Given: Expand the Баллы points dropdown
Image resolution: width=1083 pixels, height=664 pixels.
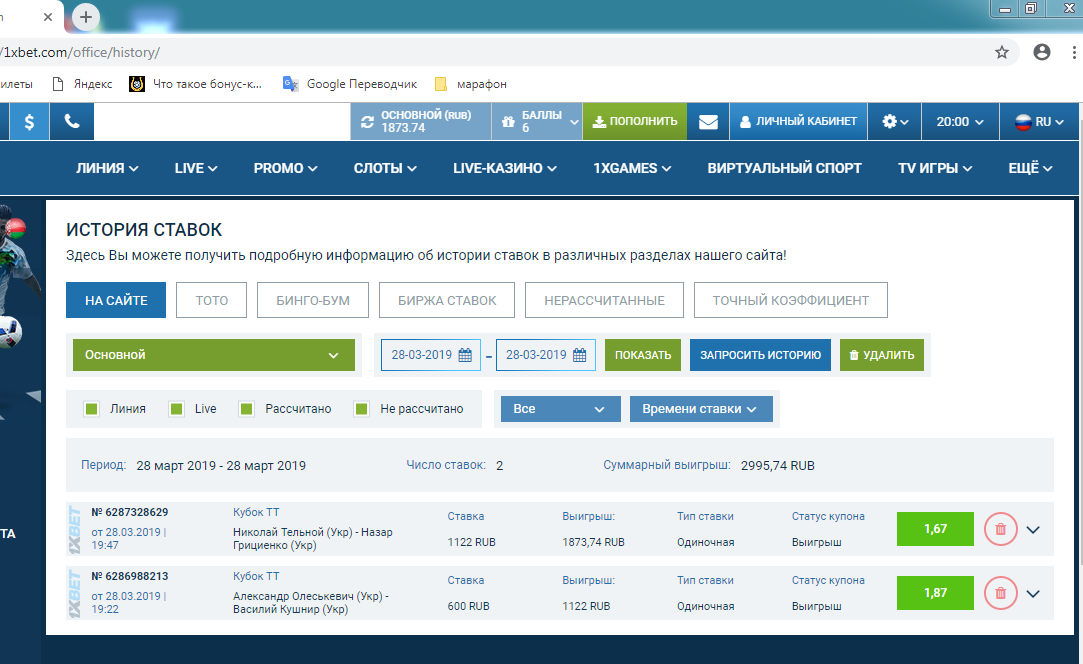Looking at the screenshot, I should (x=574, y=122).
